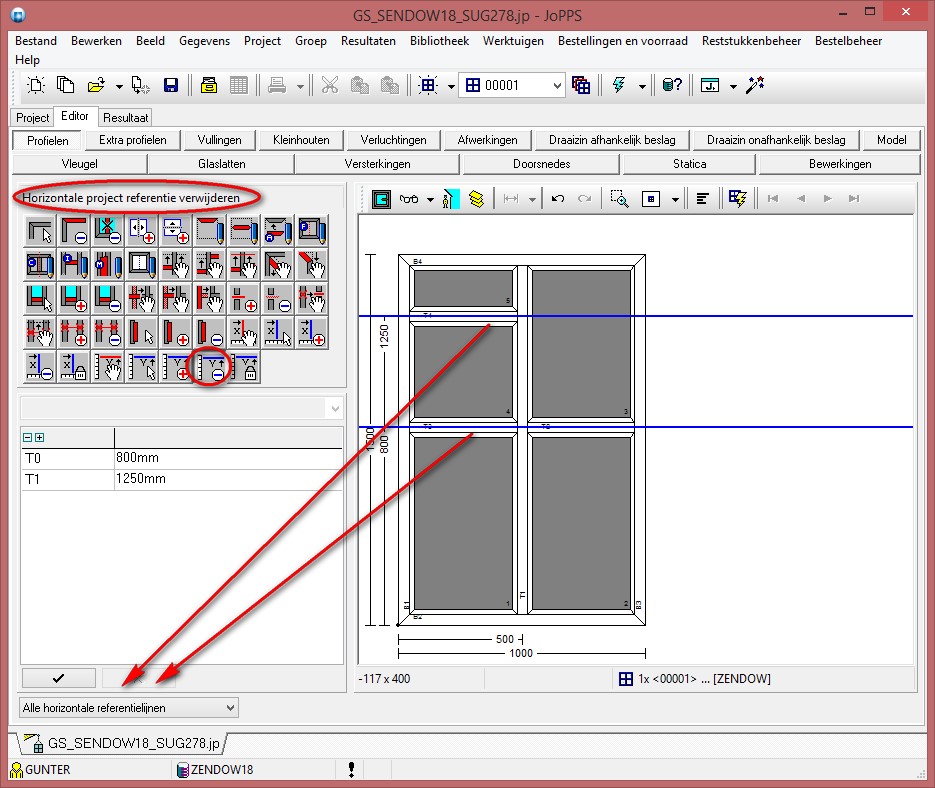
Task: Click the inside/outside view person icon
Action: (450, 199)
